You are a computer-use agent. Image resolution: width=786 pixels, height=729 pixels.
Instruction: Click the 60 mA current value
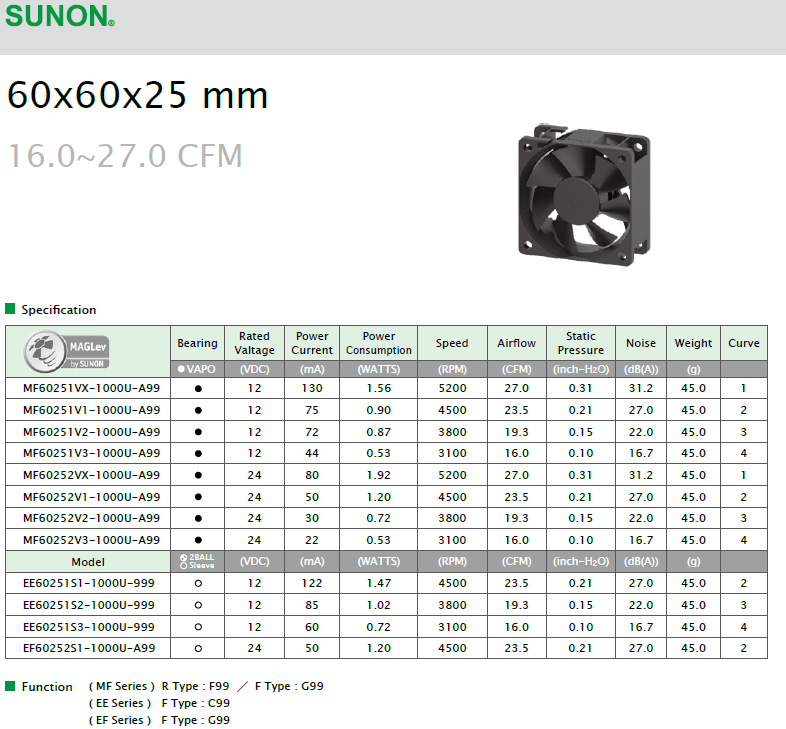click(x=312, y=627)
